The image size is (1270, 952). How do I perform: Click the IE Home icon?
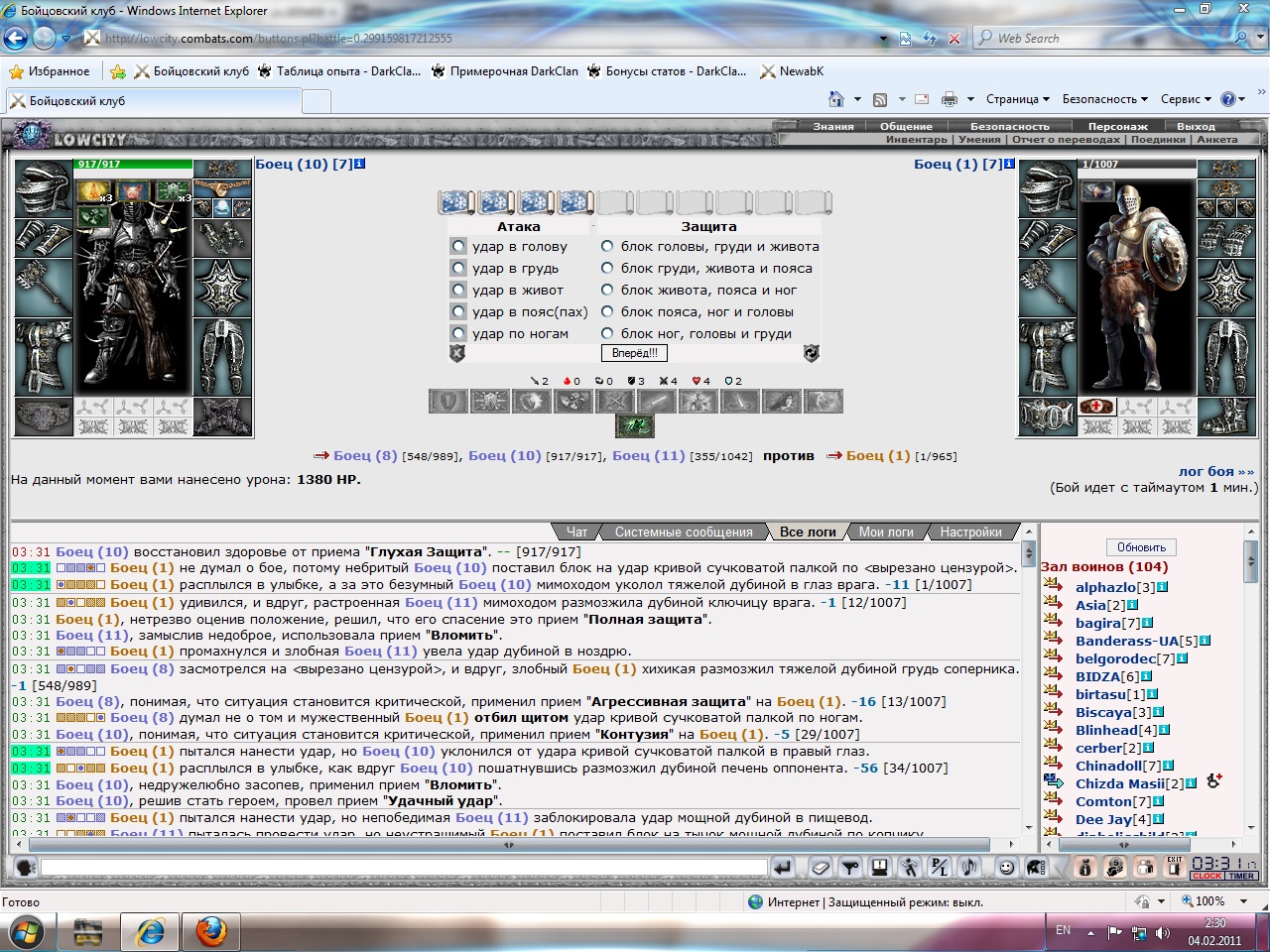coord(835,99)
